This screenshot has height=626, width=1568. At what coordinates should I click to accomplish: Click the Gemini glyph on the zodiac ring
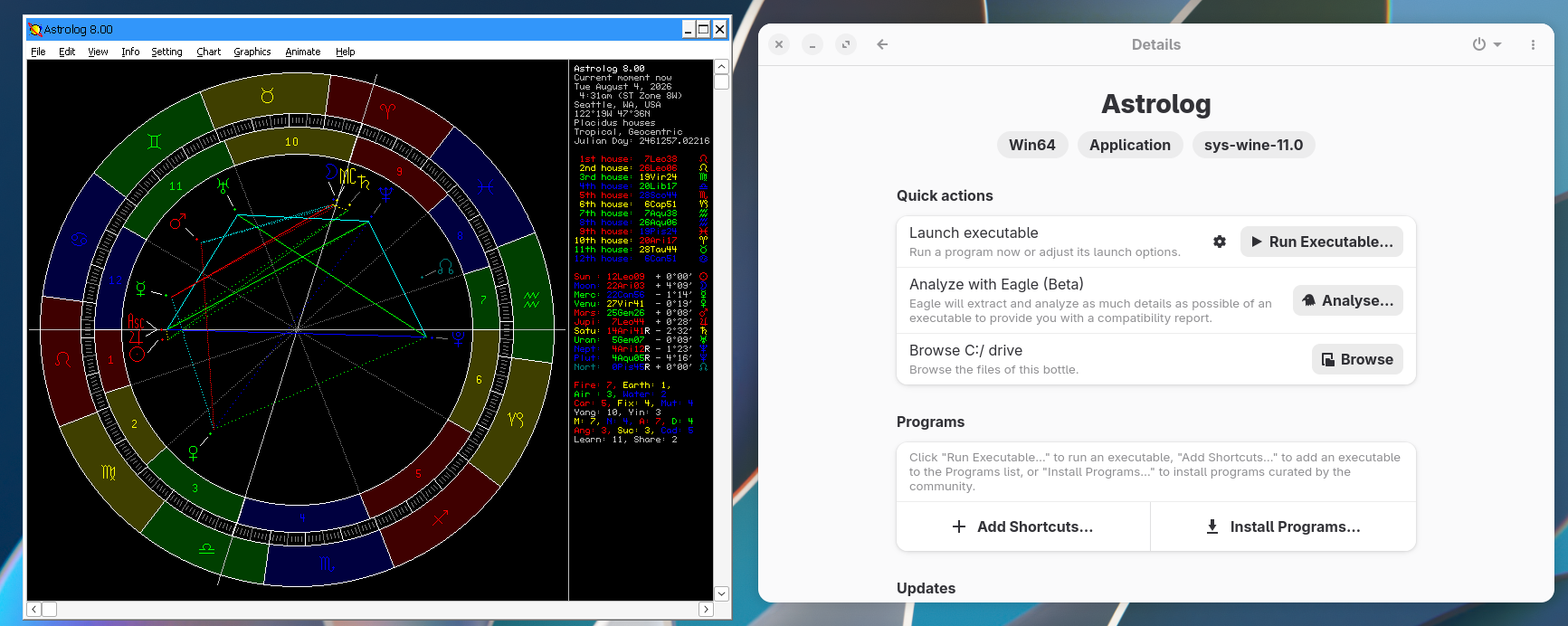[155, 141]
